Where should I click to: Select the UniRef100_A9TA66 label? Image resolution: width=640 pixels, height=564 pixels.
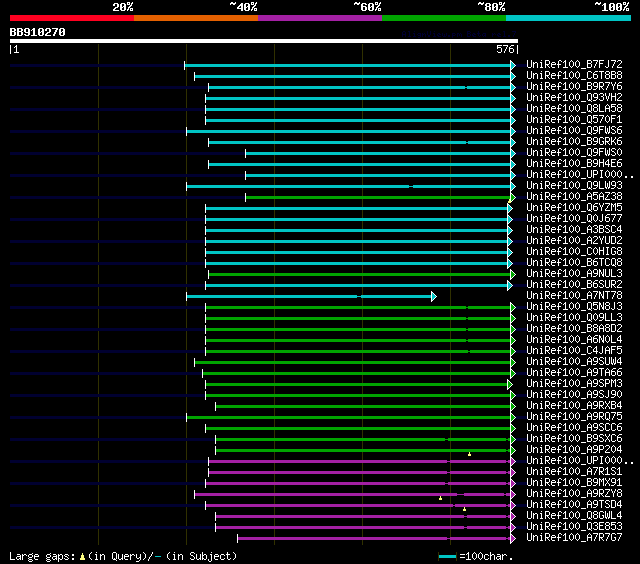574,373
